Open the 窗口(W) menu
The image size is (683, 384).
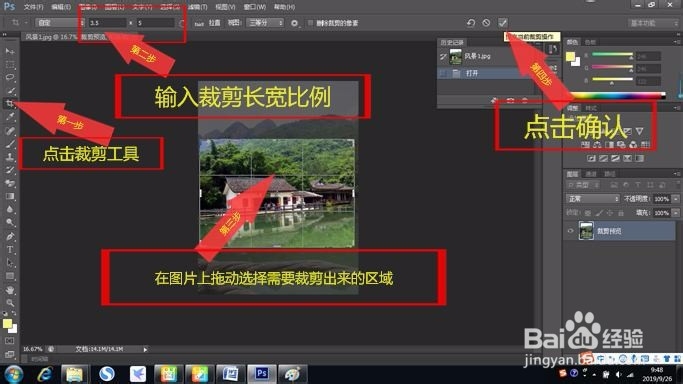(x=254, y=7)
